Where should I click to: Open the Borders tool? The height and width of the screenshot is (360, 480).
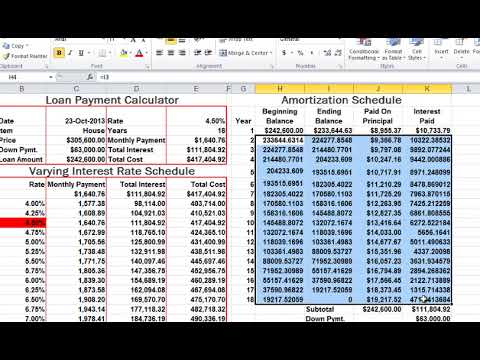click(102, 53)
